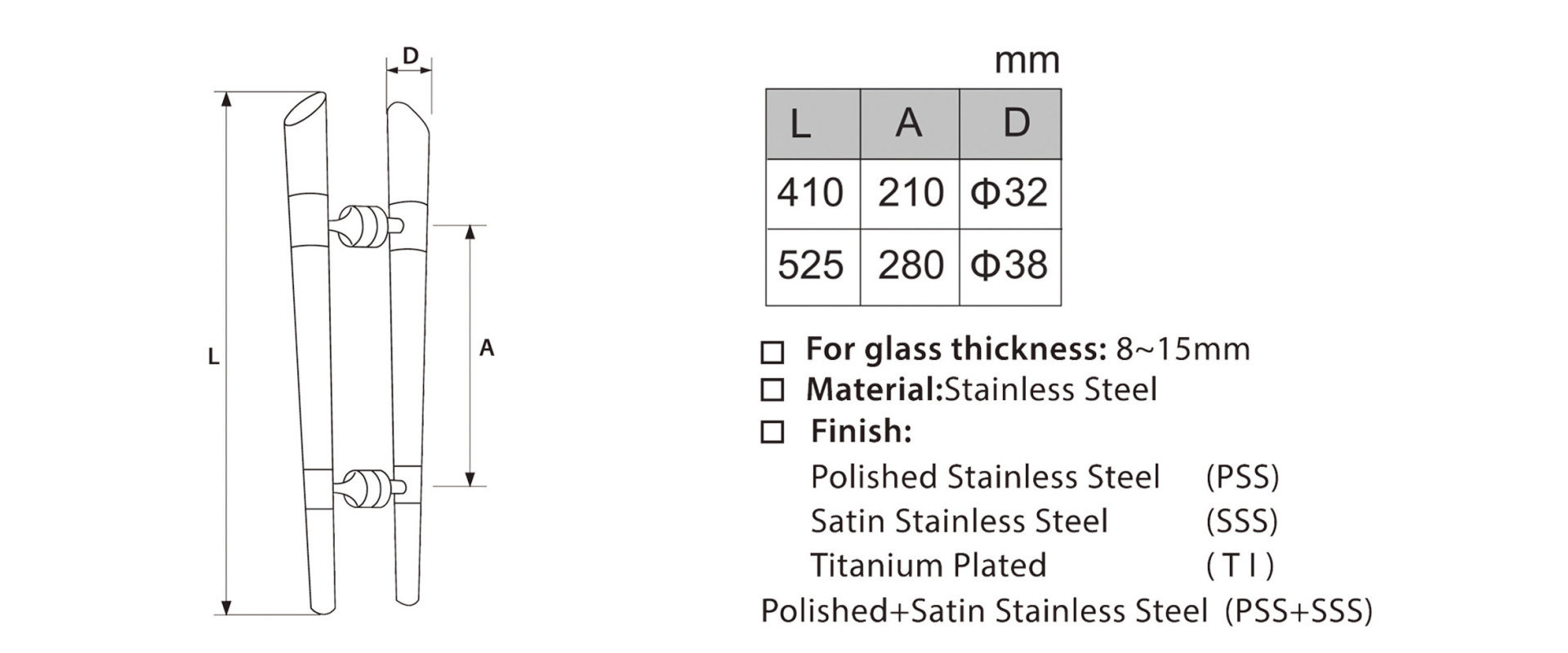Image resolution: width=1568 pixels, height=653 pixels.
Task: Tick the Finish checkbox square
Action: coord(772,432)
